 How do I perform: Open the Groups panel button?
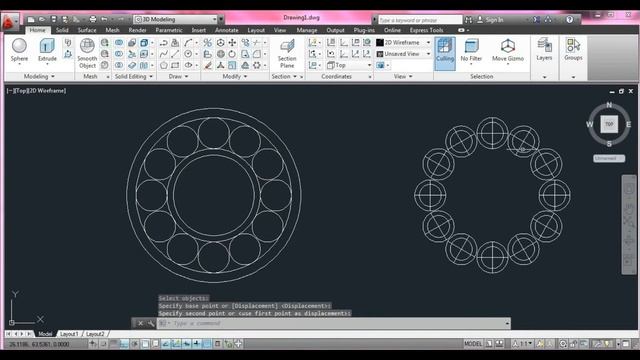click(573, 49)
